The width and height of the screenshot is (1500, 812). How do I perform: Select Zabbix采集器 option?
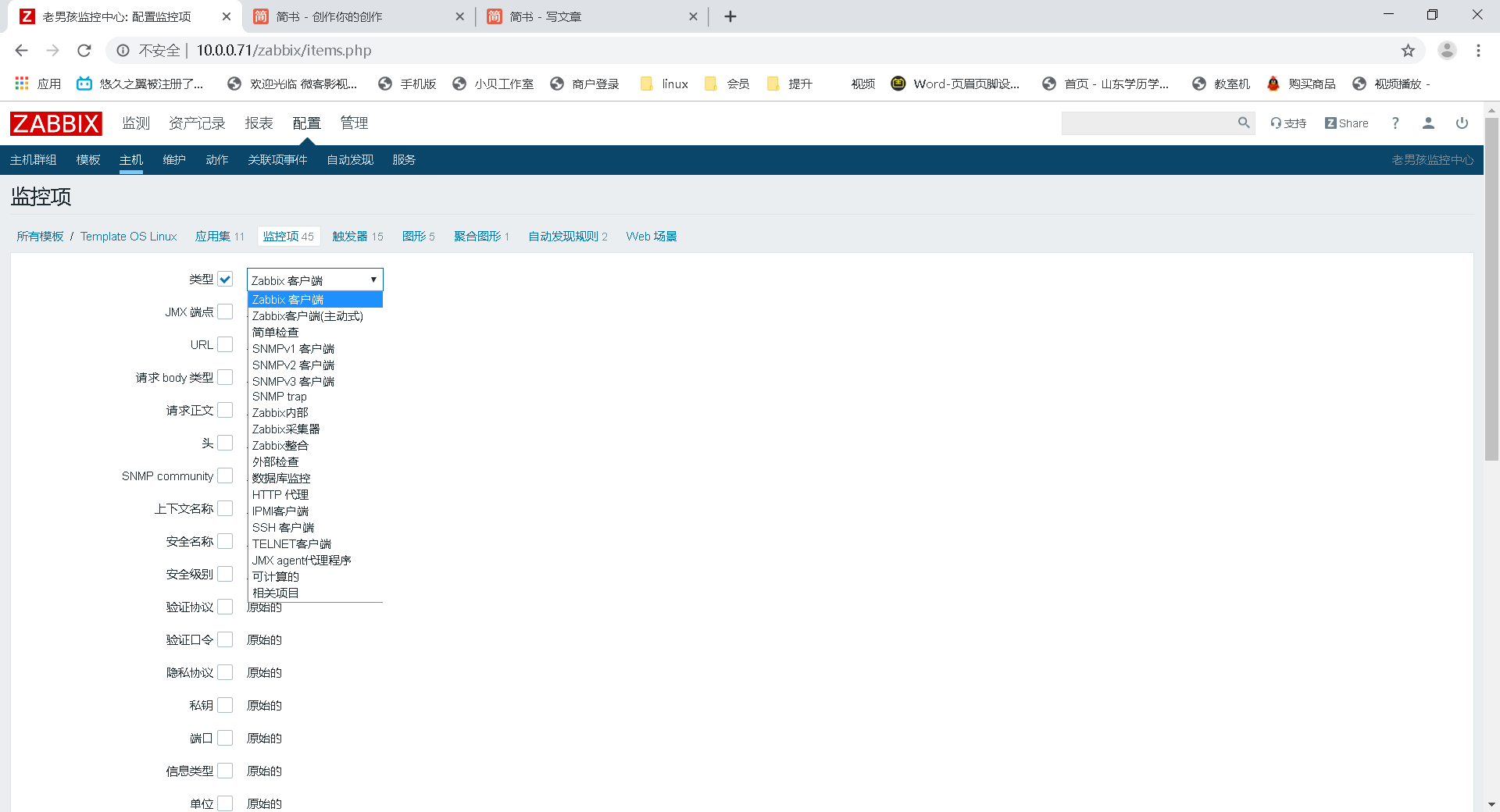tap(315, 429)
